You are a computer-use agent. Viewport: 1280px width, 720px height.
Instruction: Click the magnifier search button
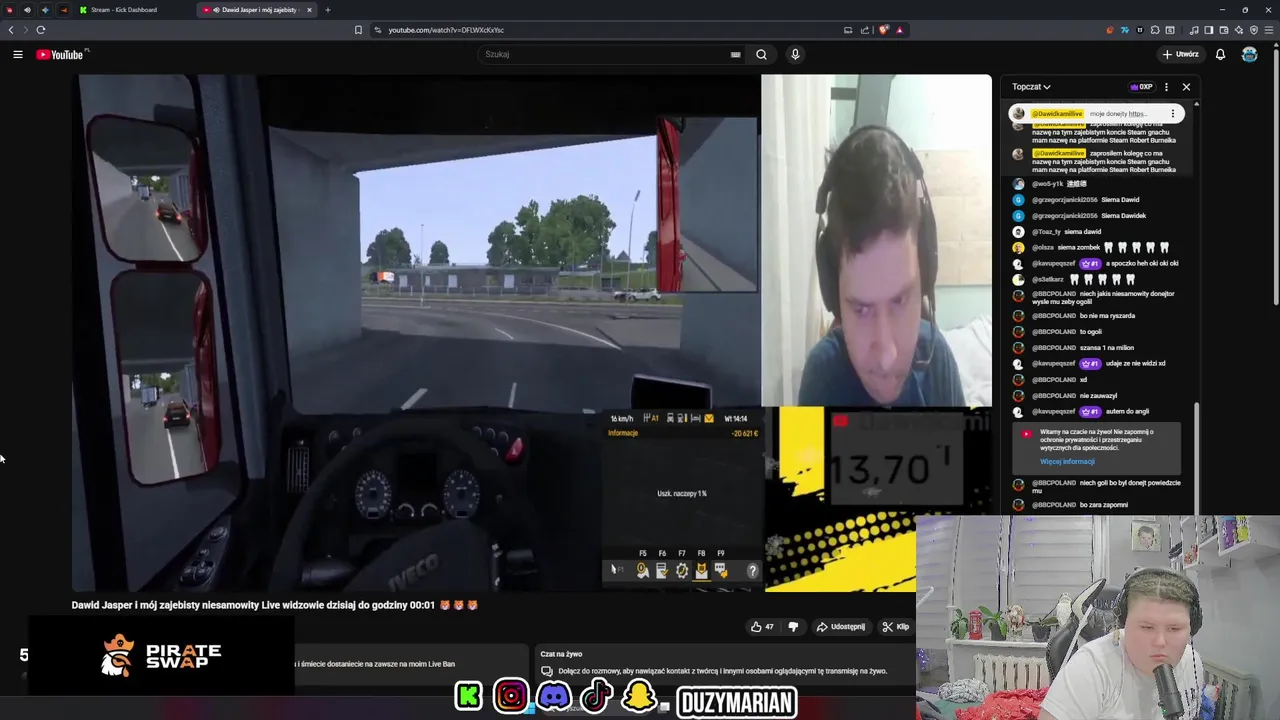point(761,54)
